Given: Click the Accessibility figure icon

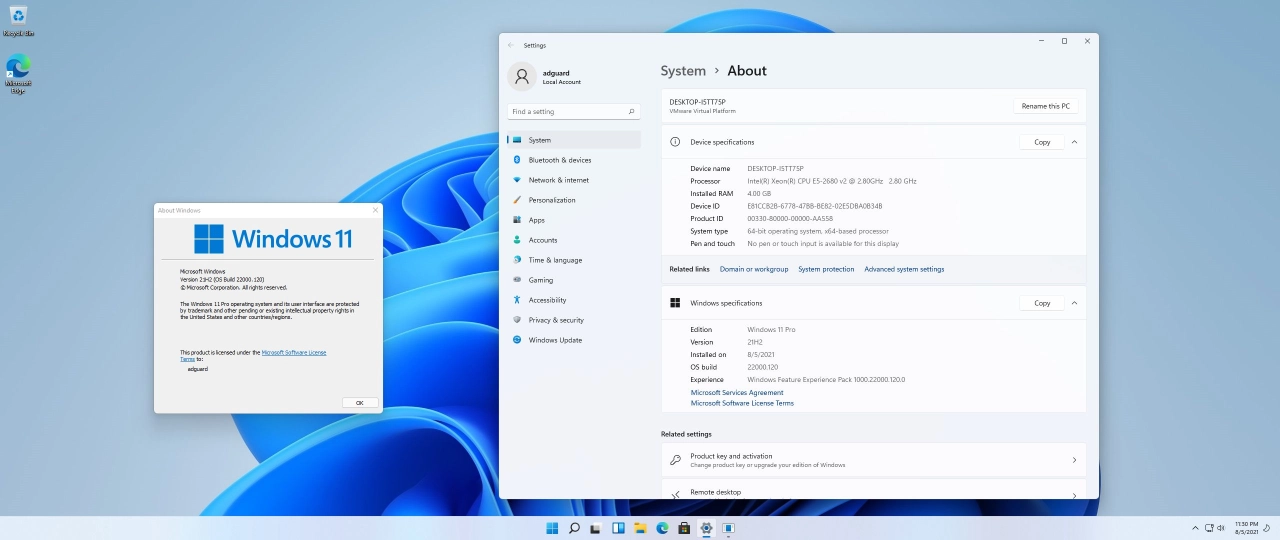Looking at the screenshot, I should pos(517,300).
